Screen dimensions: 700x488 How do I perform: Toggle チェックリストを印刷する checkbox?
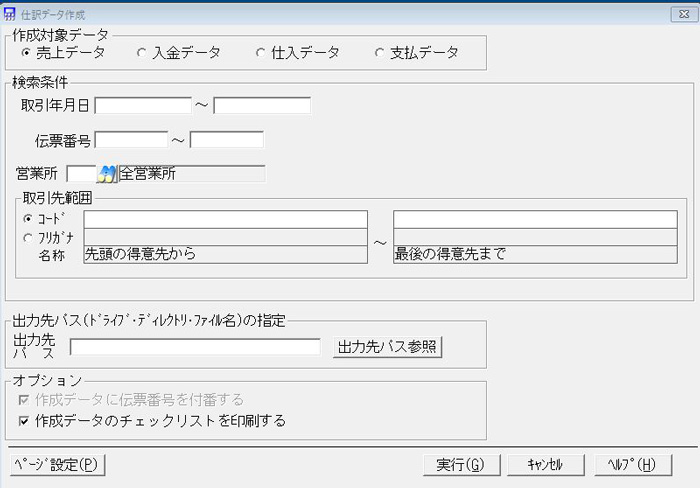[24, 421]
